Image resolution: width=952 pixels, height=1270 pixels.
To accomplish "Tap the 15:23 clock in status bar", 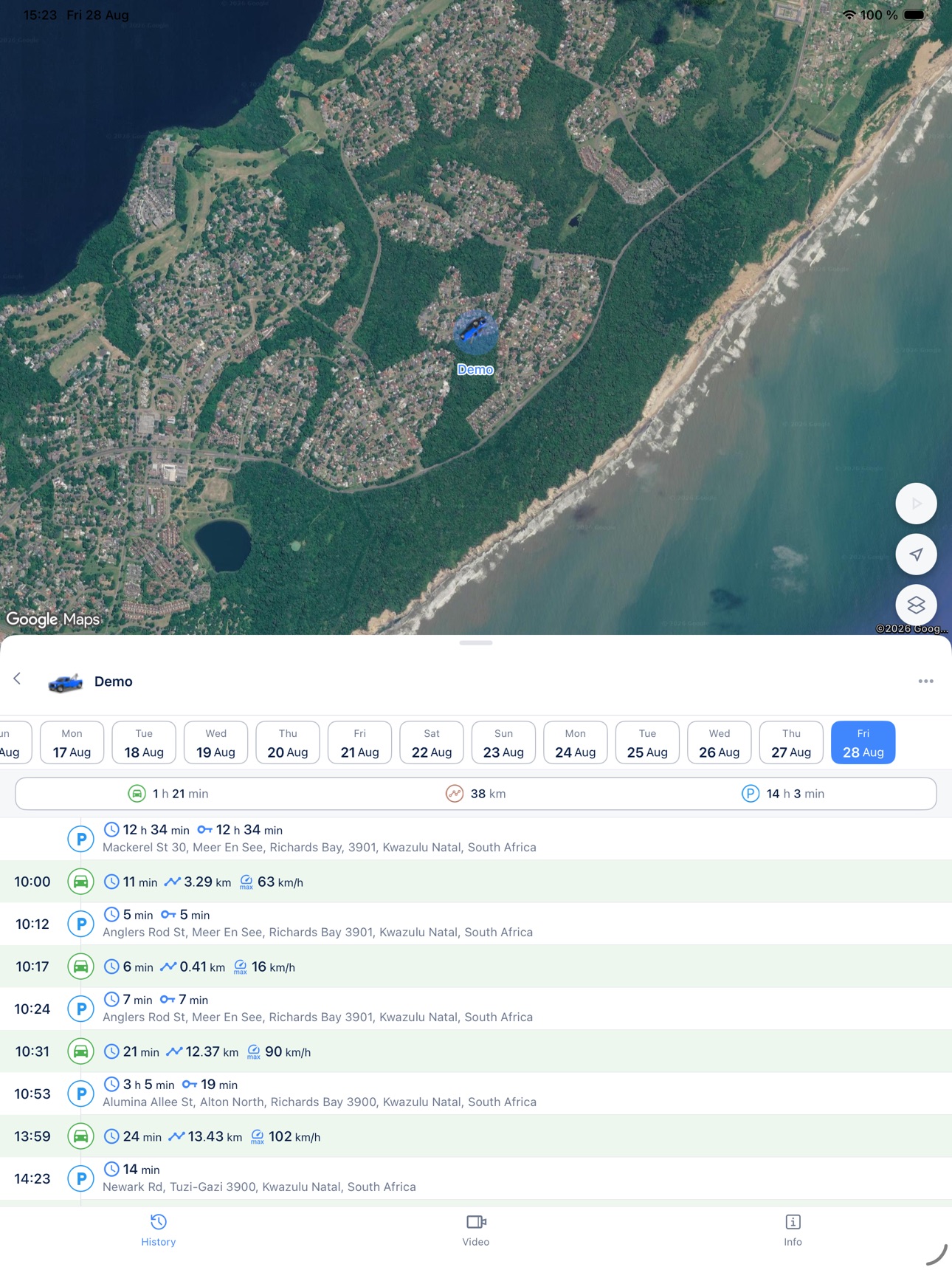I will (40, 15).
